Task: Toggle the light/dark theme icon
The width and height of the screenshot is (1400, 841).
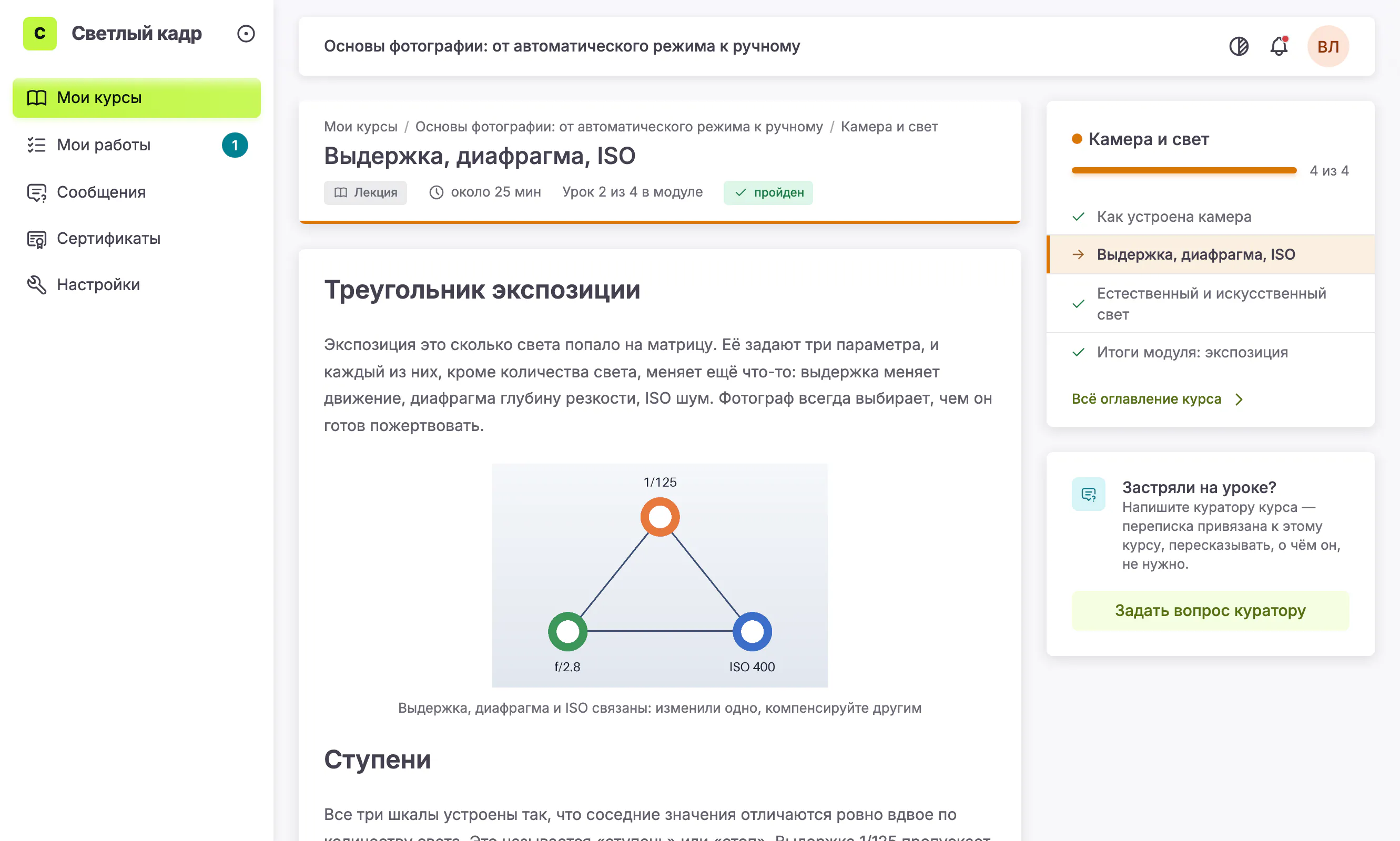Action: click(x=1239, y=46)
